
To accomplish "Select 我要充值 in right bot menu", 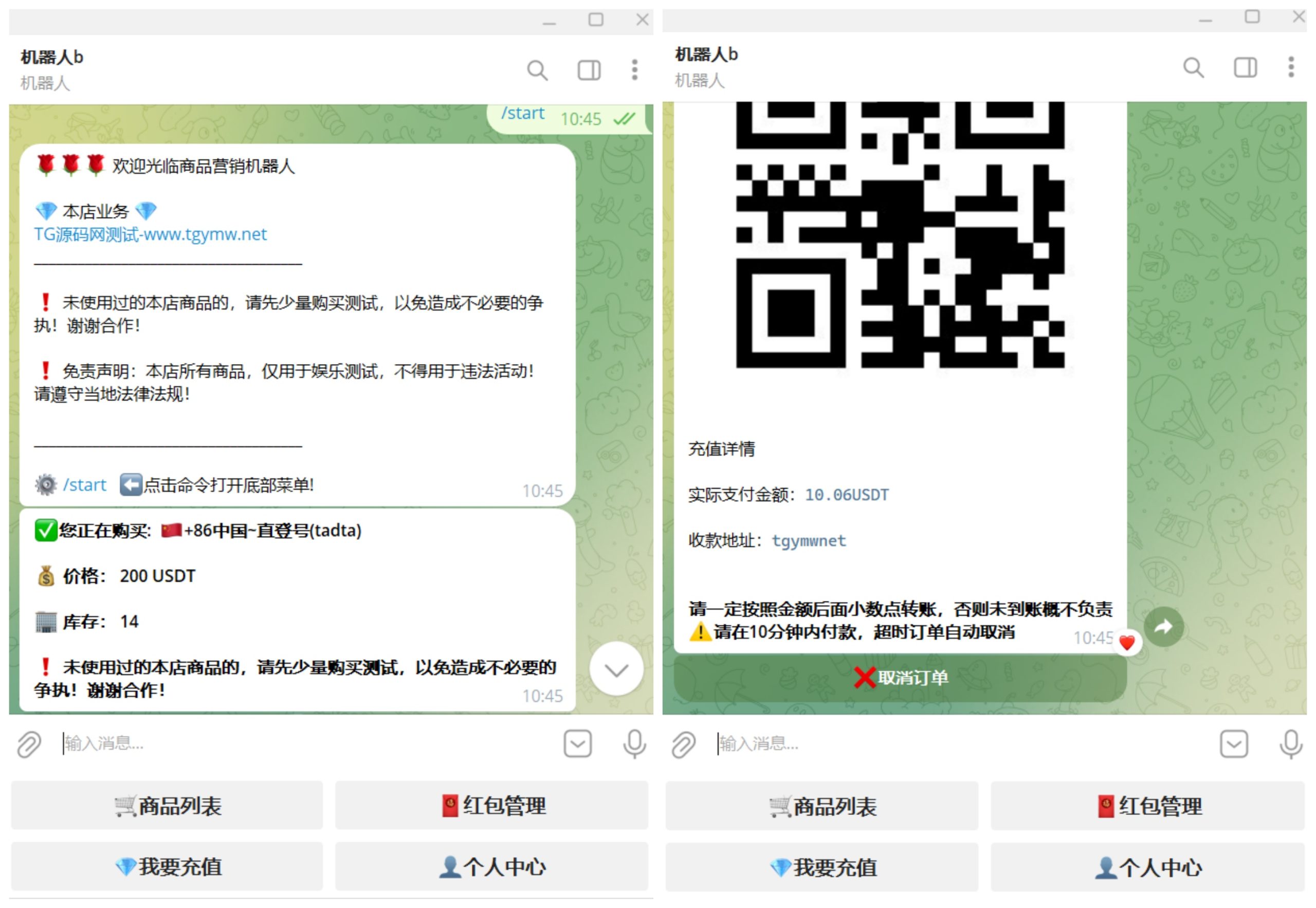I will click(822, 867).
